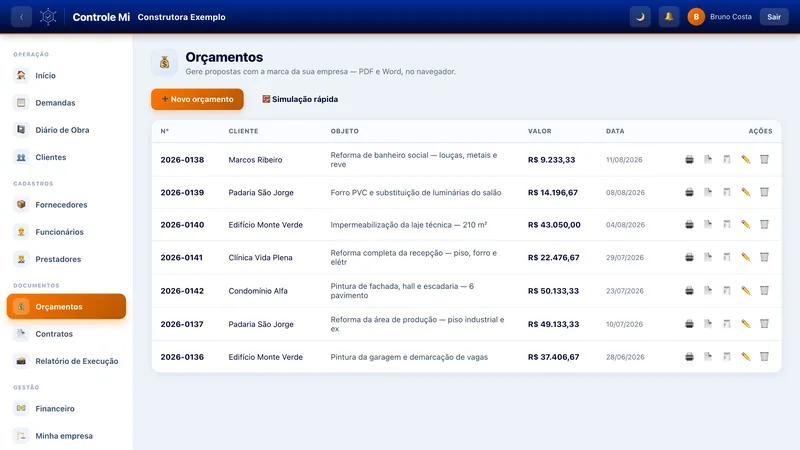Open the Clientes section
Viewport: 800px width, 450px height.
pos(66,157)
